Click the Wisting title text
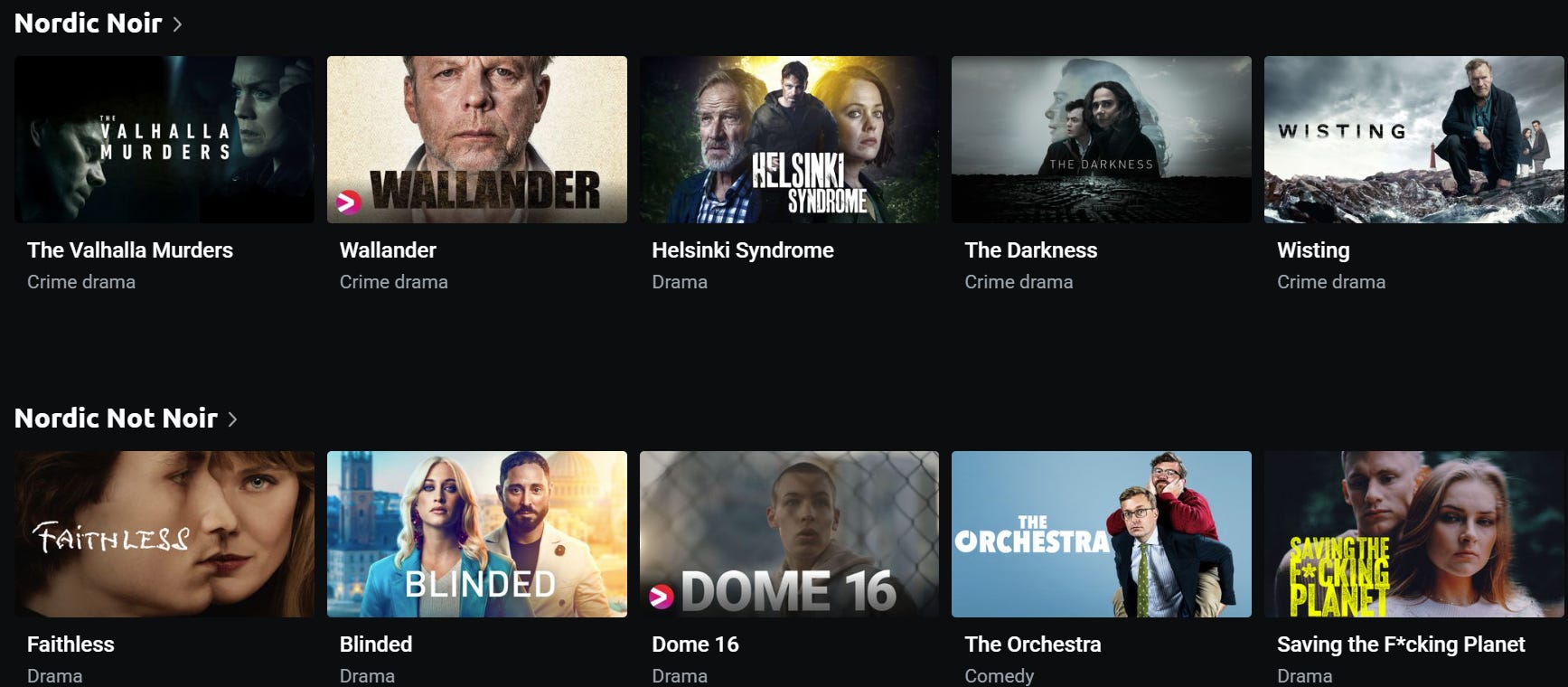The height and width of the screenshot is (687, 1568). coord(1313,250)
